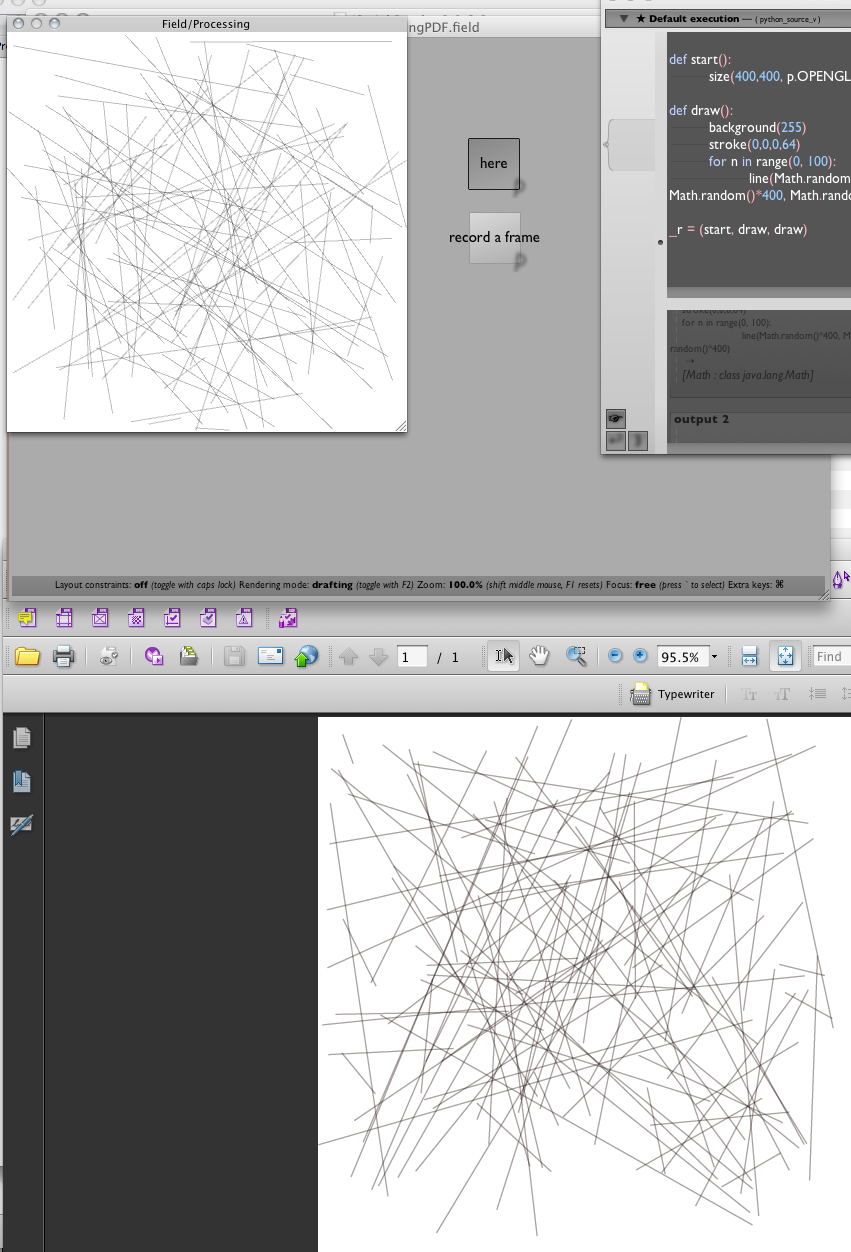Screen dimensions: 851x1252
Task: Open the zoom percentage dropdown arrow
Action: [x=714, y=657]
